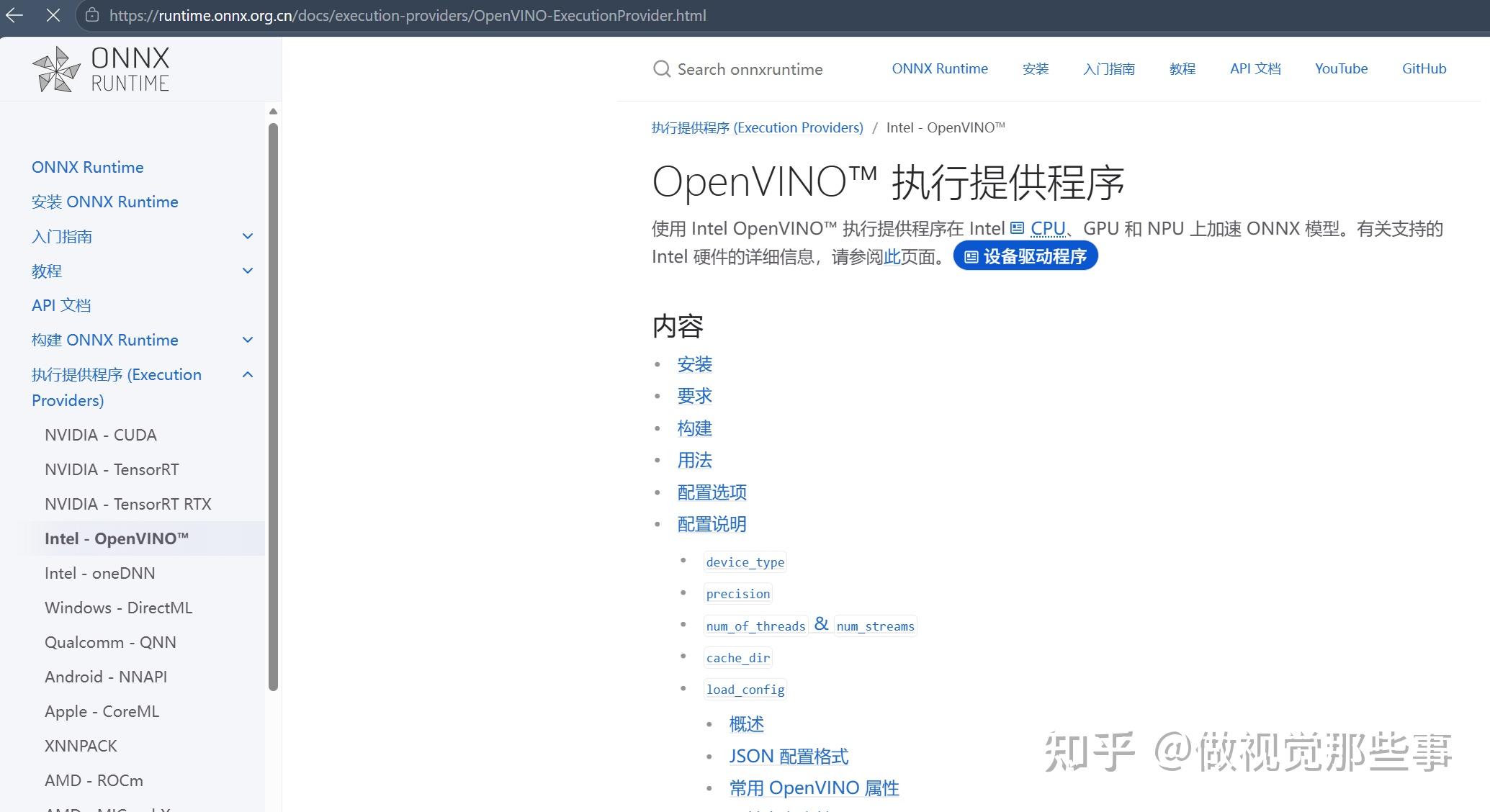
Task: Open the num_of_threads contents link
Action: coord(756,626)
